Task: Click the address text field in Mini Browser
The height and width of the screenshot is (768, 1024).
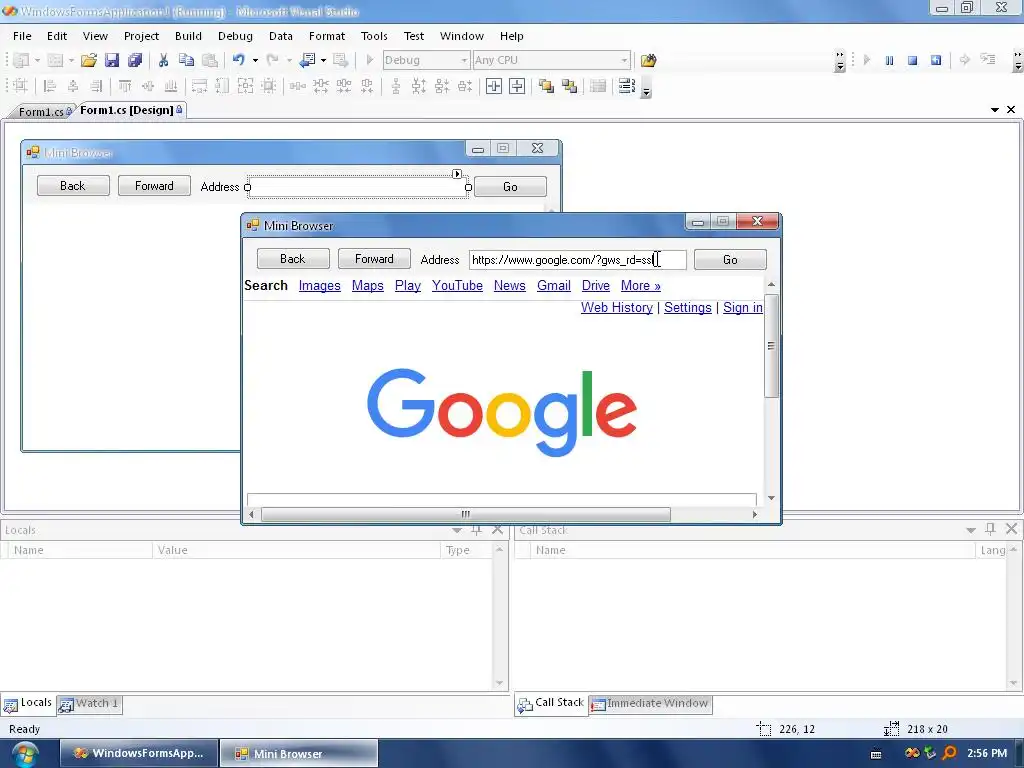Action: 577,260
